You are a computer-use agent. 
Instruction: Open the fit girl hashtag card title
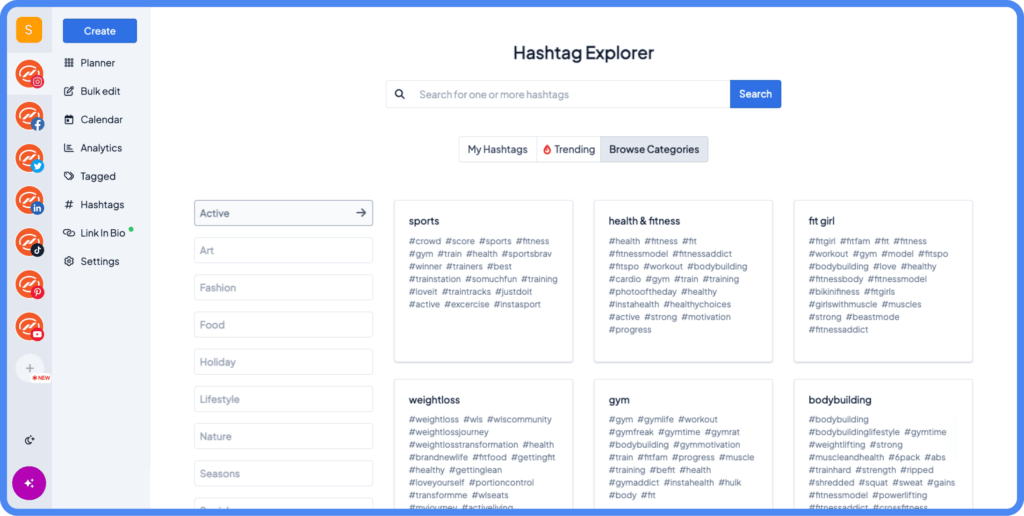(x=822, y=221)
